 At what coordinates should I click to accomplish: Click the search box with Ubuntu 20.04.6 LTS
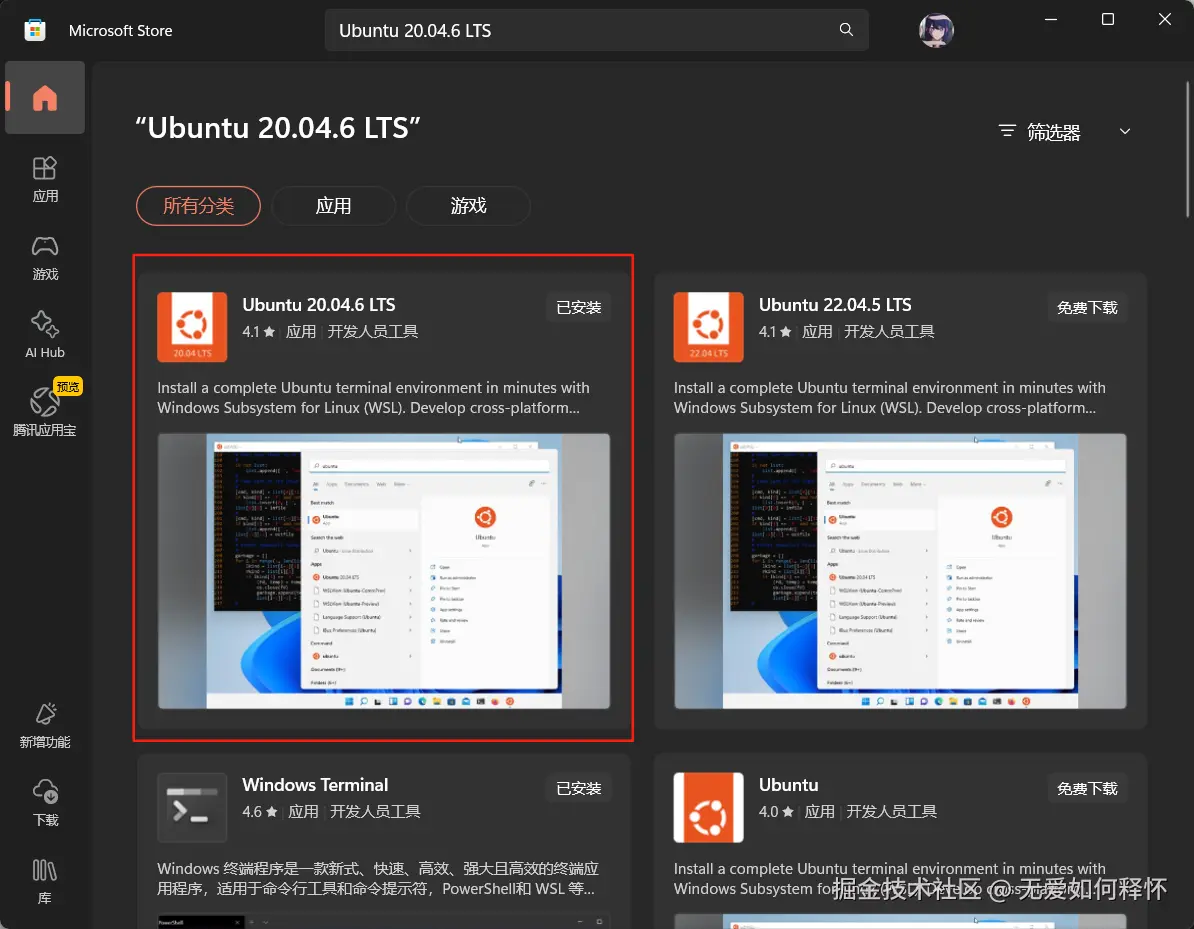(596, 30)
